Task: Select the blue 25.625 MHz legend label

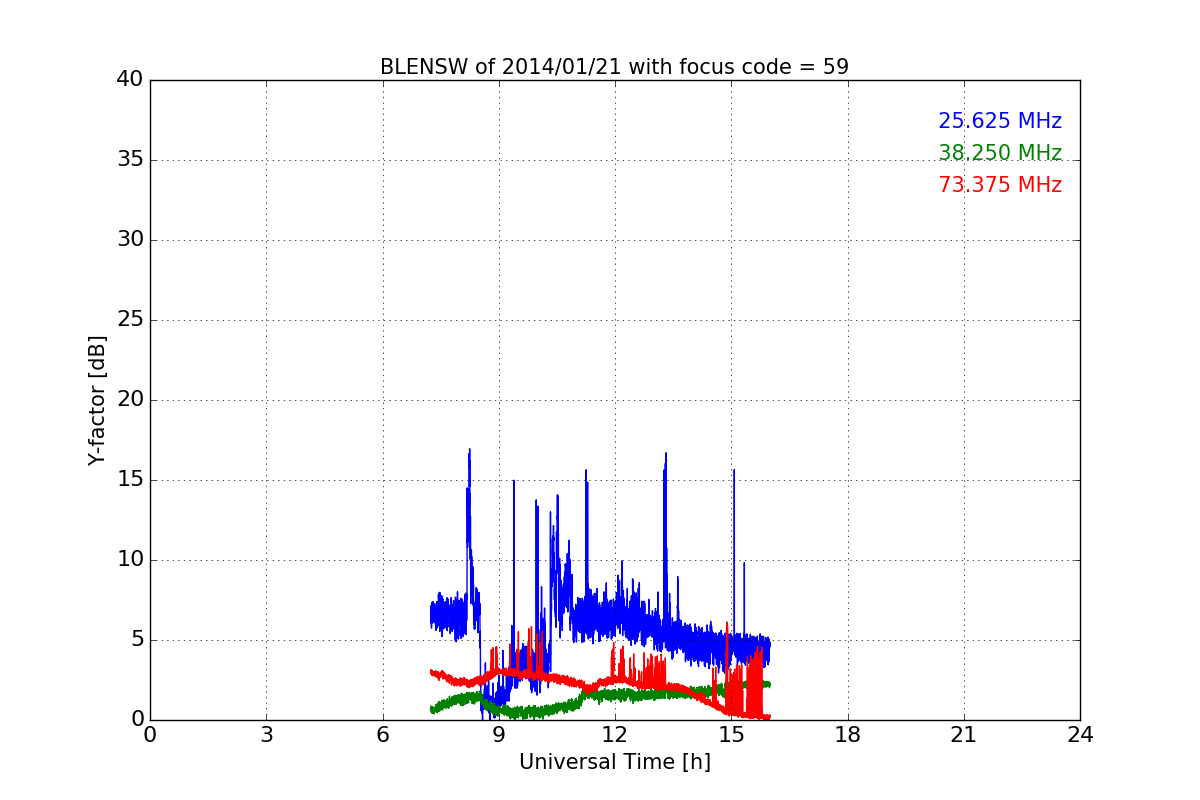Action: pos(1000,121)
